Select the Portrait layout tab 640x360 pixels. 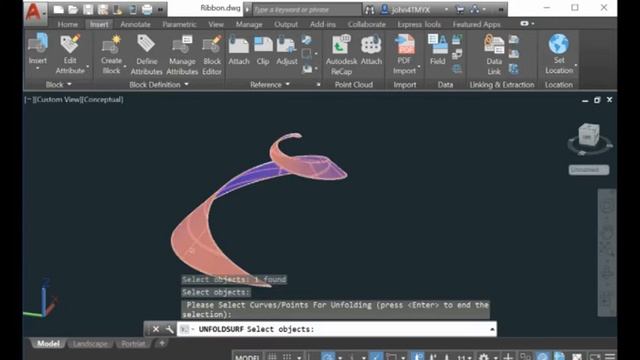133,344
